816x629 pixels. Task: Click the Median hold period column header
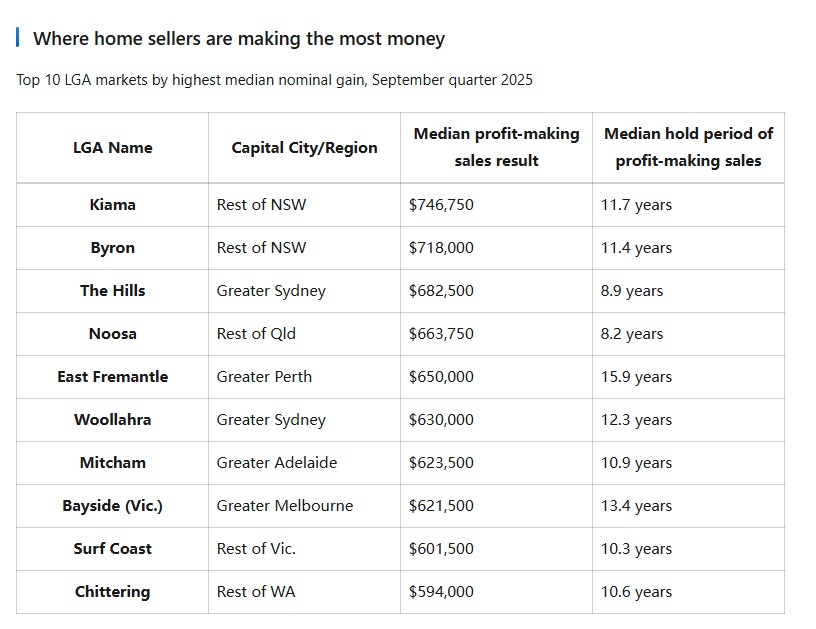(688, 147)
